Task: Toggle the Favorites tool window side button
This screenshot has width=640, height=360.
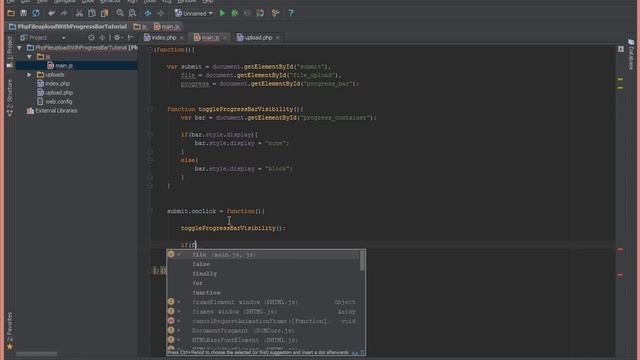Action: click(x=10, y=331)
